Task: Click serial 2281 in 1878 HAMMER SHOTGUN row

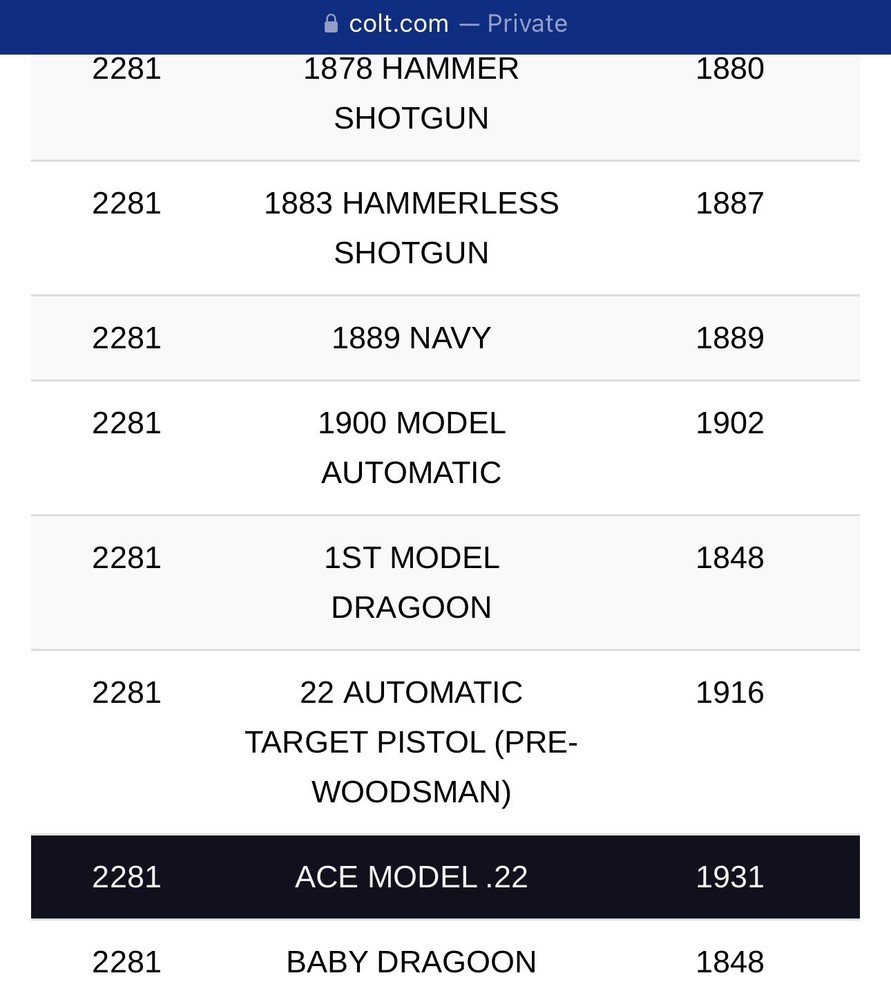Action: click(126, 69)
